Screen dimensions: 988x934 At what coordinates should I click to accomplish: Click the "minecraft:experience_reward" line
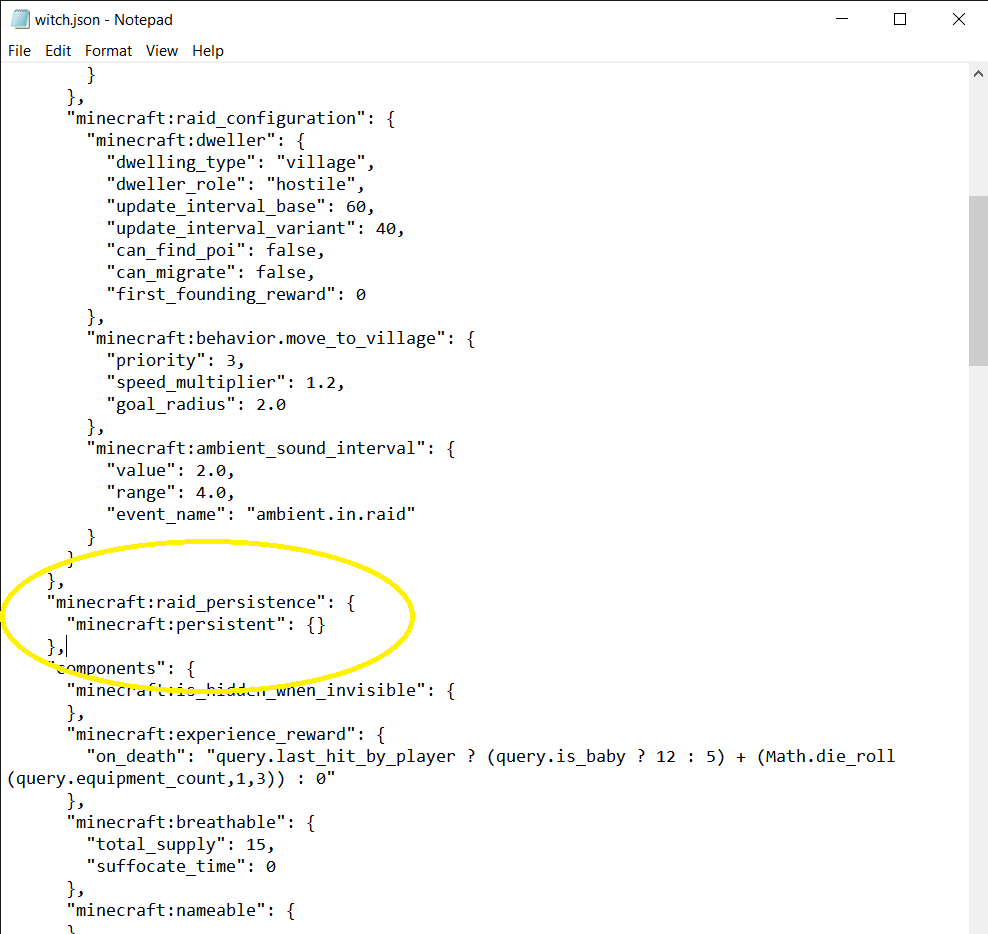tap(226, 735)
